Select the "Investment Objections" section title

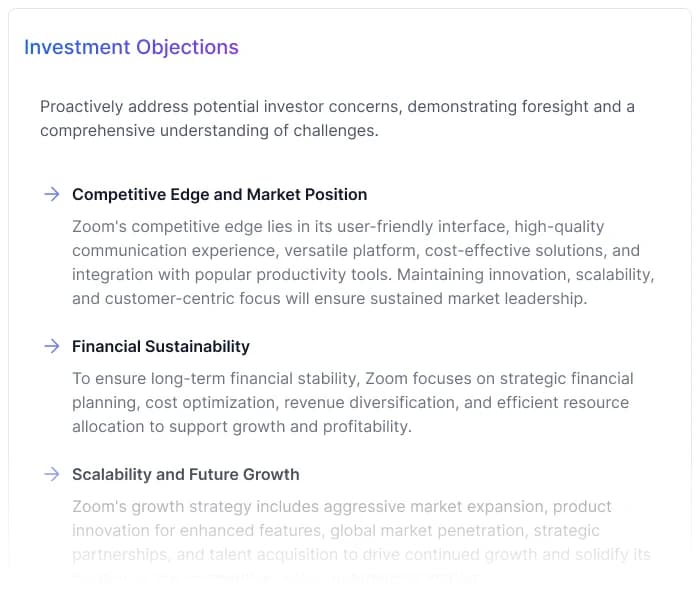coord(131,47)
